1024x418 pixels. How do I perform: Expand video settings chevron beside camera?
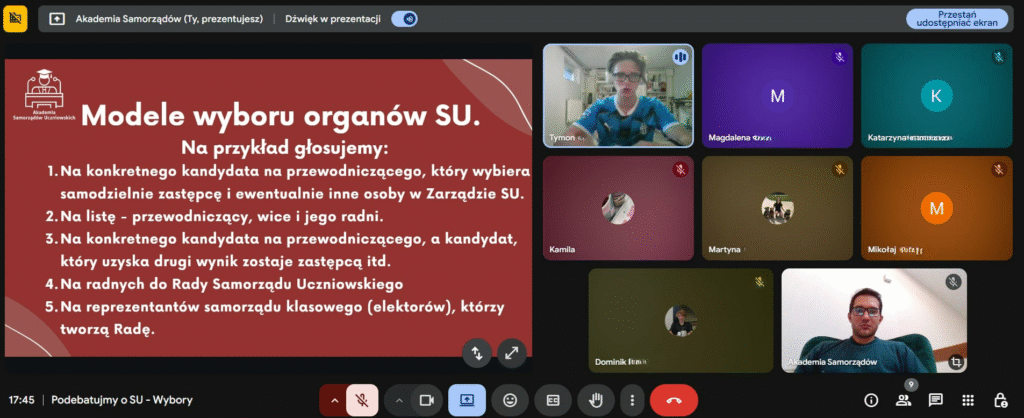click(x=399, y=400)
